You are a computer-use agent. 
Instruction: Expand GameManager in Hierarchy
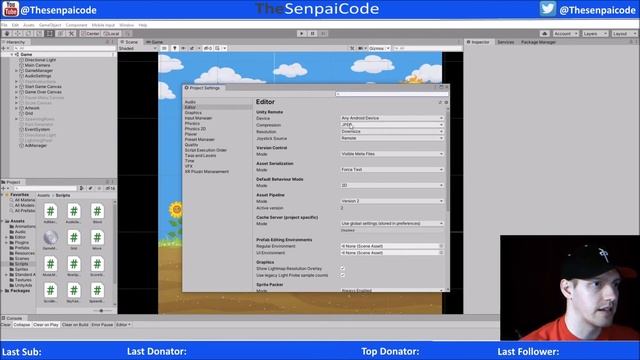(16, 71)
